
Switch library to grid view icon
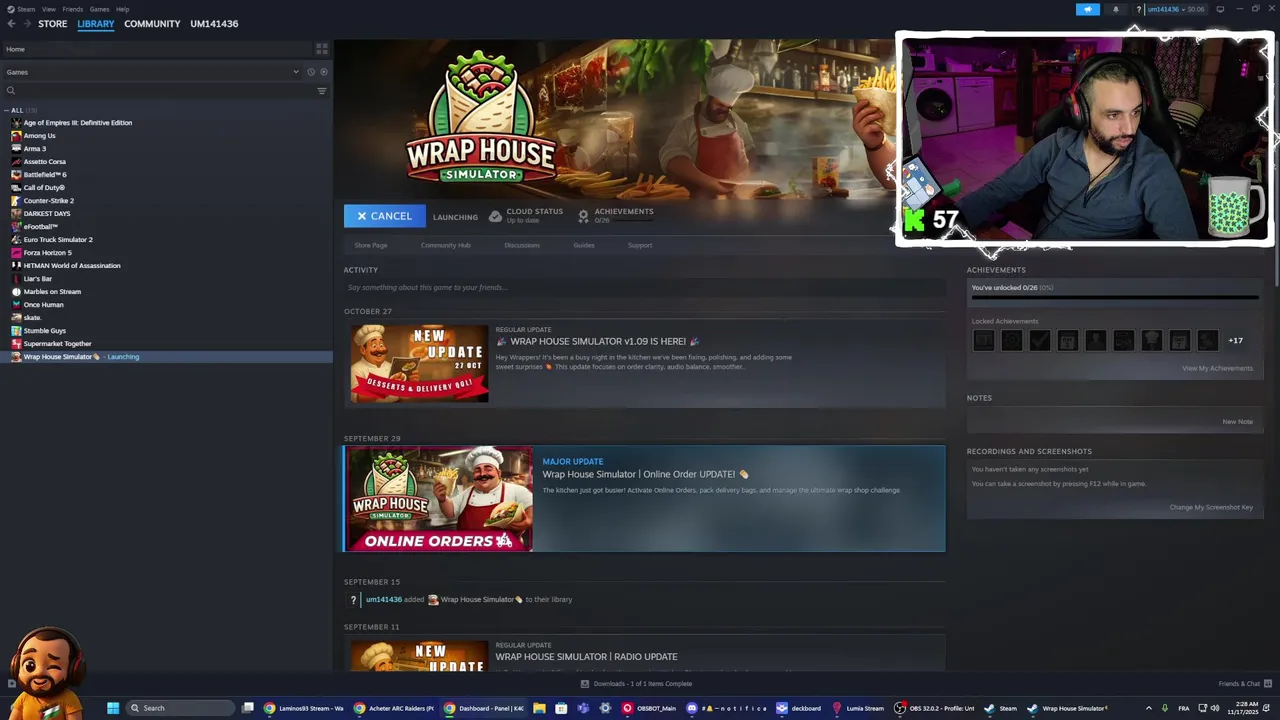point(322,49)
